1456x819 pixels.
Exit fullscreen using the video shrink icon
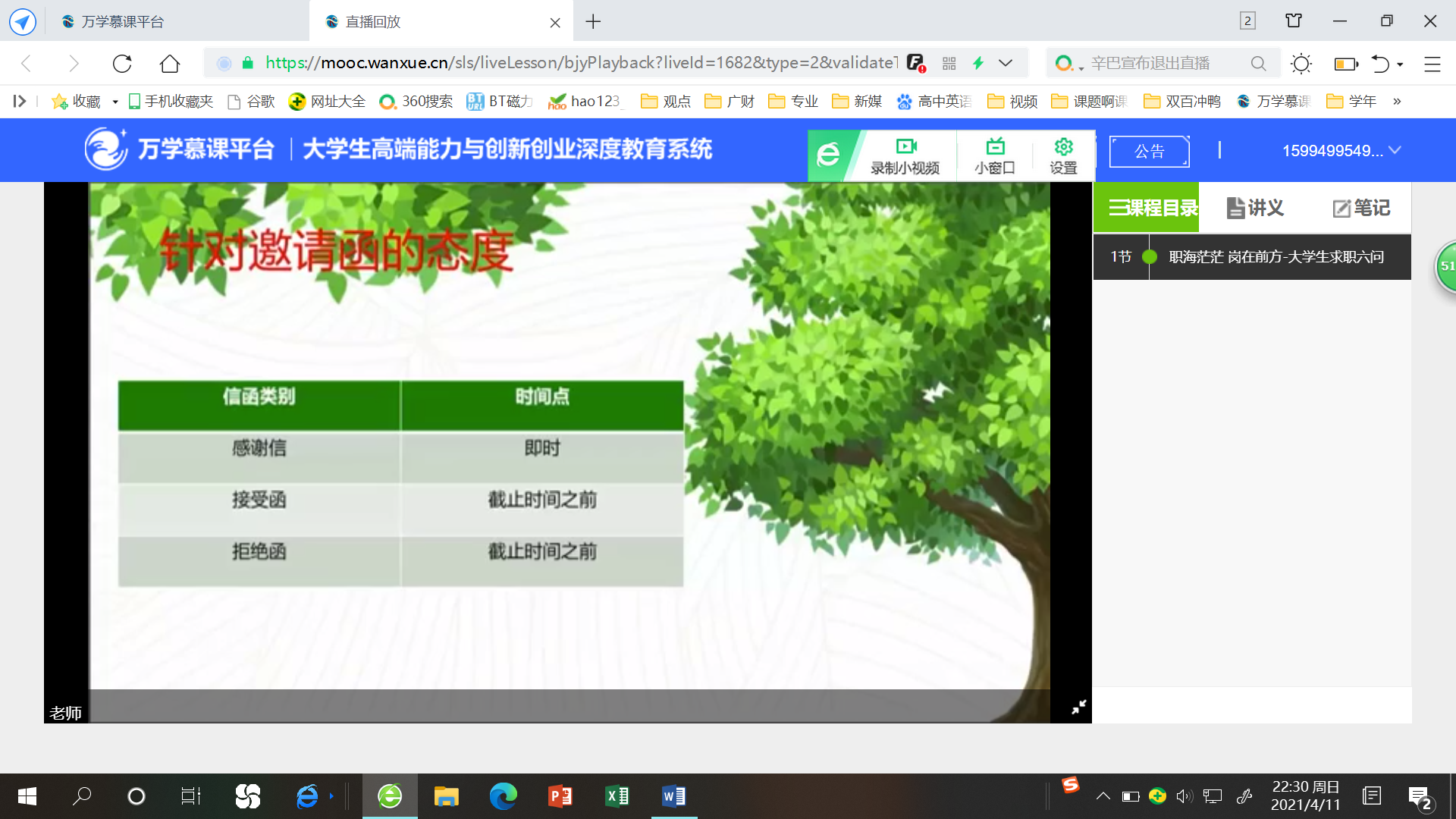point(1078,707)
